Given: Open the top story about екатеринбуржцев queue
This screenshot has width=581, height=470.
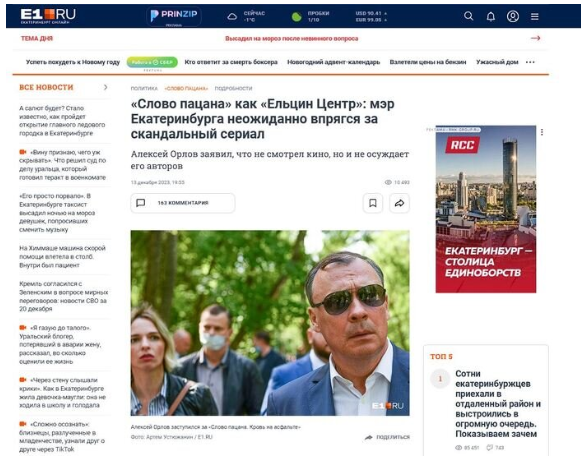Looking at the screenshot, I should click(x=498, y=404).
